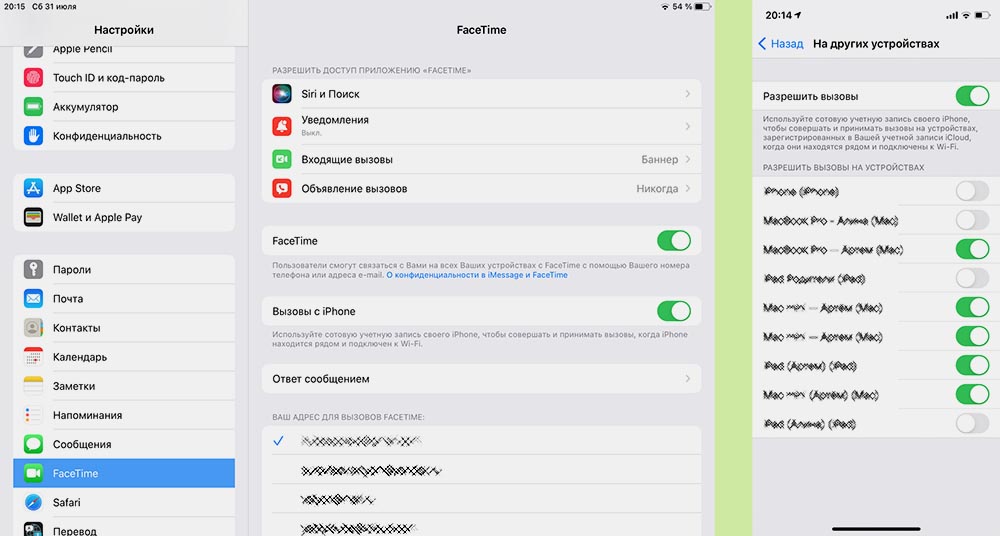Tap the green Messages bubble icon

click(x=33, y=444)
